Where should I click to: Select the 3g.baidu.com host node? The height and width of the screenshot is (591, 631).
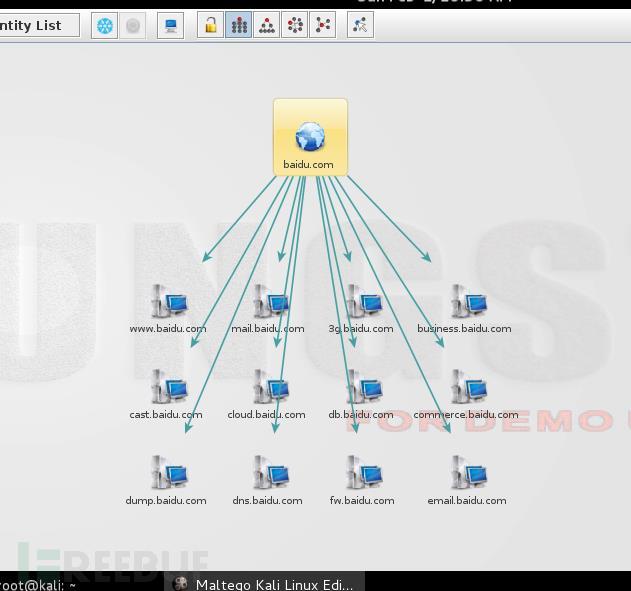pos(361,309)
